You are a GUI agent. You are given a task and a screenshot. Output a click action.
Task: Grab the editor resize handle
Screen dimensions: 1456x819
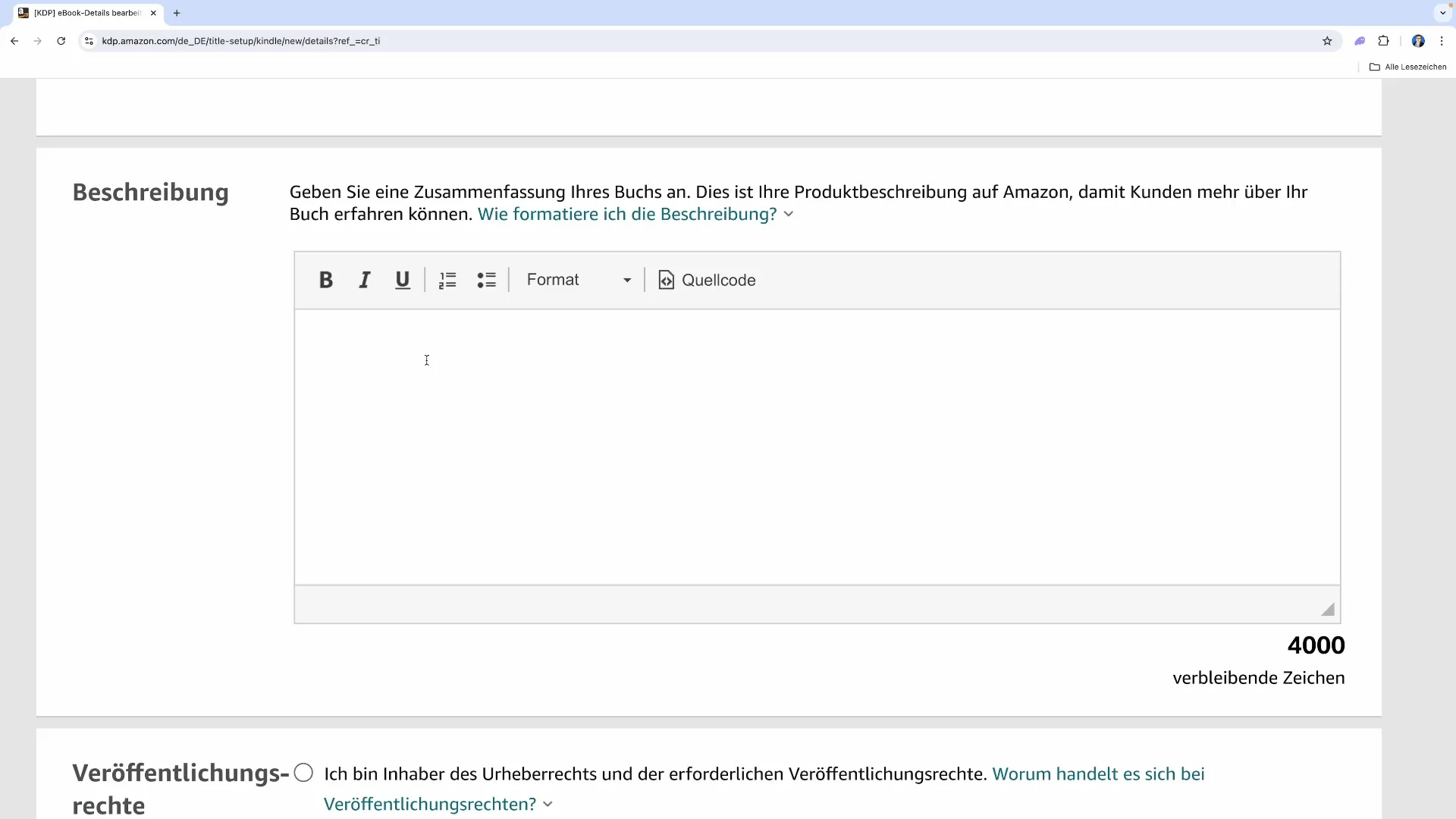pos(1327,609)
